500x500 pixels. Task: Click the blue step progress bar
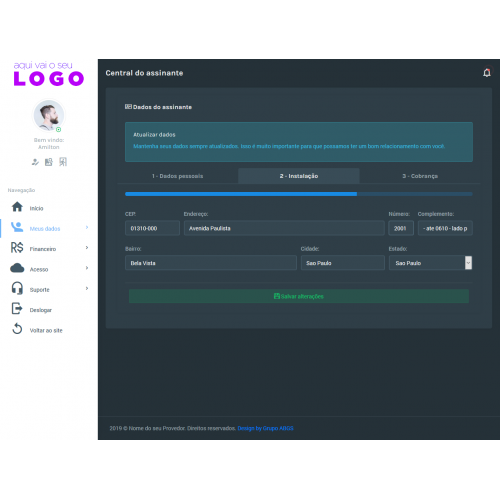(x=241, y=194)
